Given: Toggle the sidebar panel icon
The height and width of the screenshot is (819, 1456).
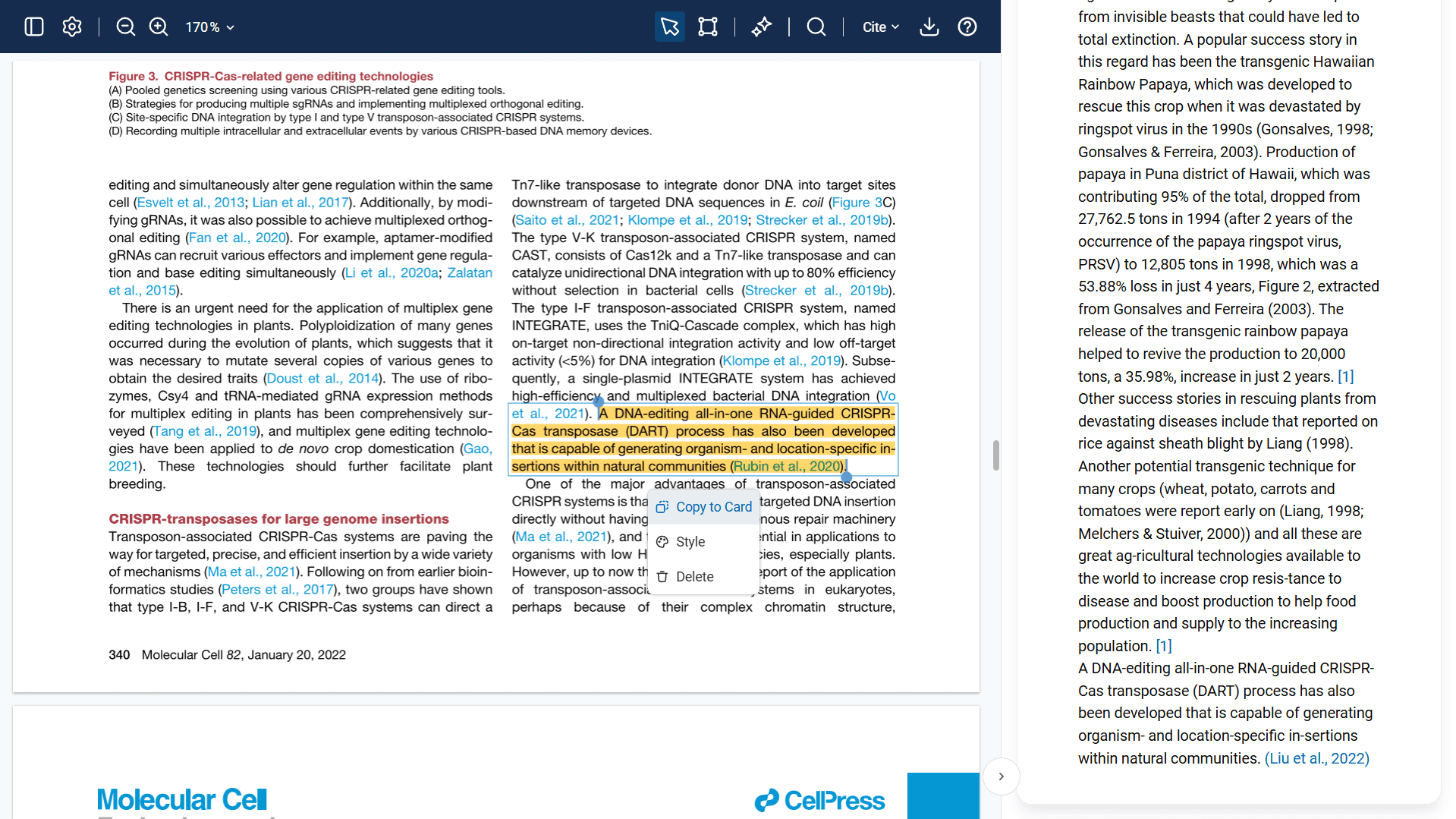Looking at the screenshot, I should tap(34, 27).
